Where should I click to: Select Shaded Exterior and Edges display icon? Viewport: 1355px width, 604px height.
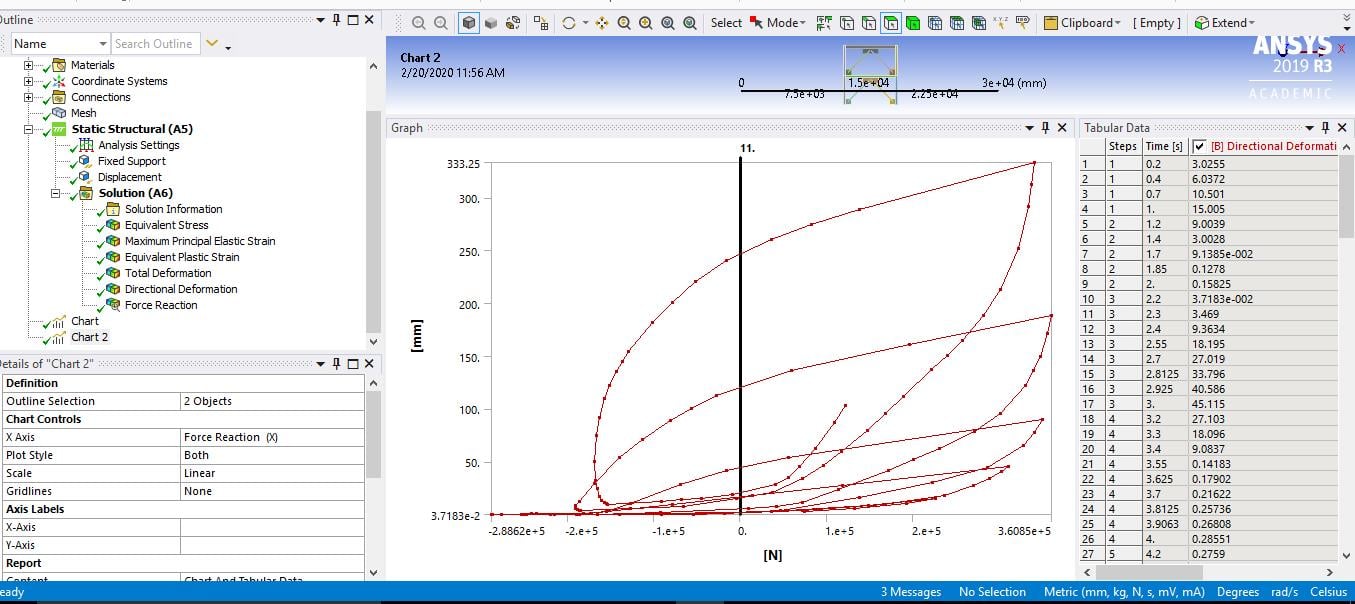click(x=469, y=22)
